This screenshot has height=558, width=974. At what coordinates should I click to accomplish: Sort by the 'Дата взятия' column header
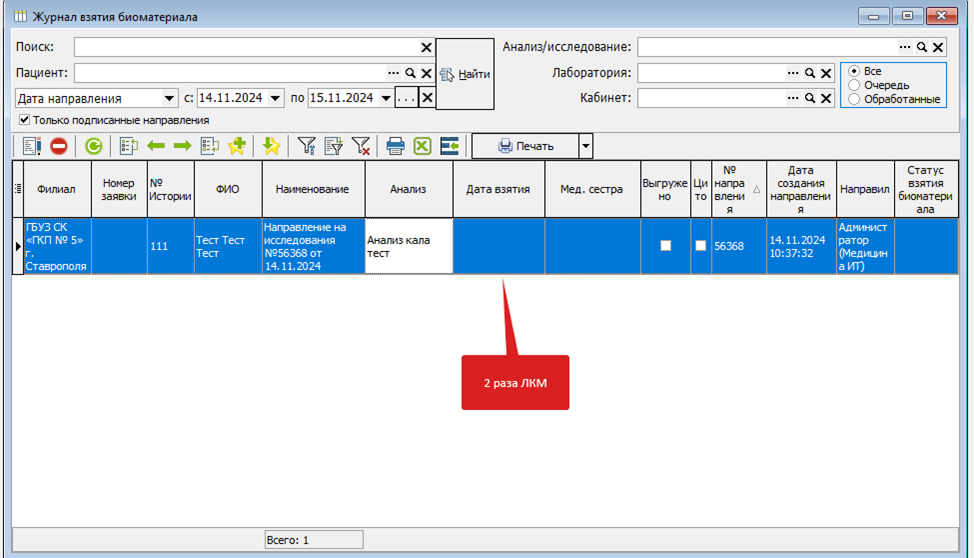tap(498, 189)
